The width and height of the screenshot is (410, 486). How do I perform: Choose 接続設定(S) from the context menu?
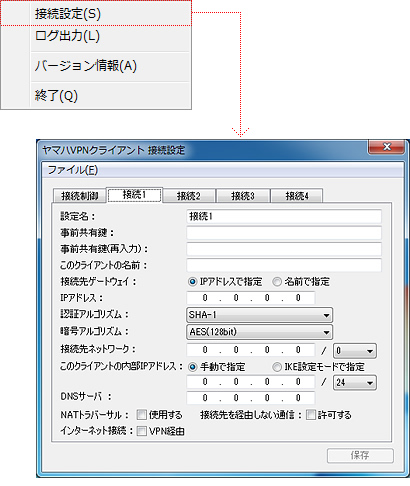[x=96, y=13]
